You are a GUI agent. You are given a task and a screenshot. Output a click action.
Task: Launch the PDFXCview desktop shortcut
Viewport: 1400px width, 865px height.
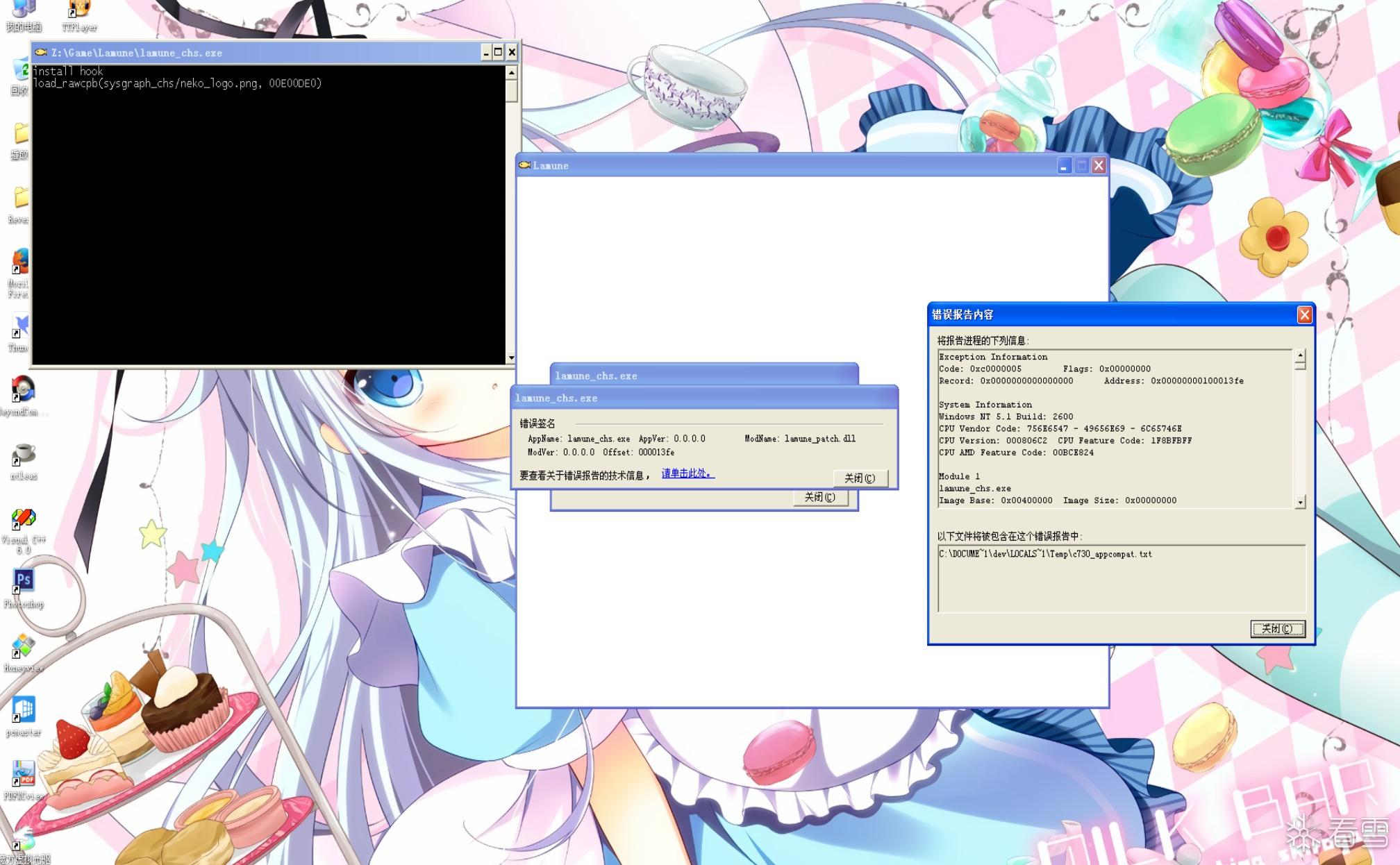[x=24, y=774]
